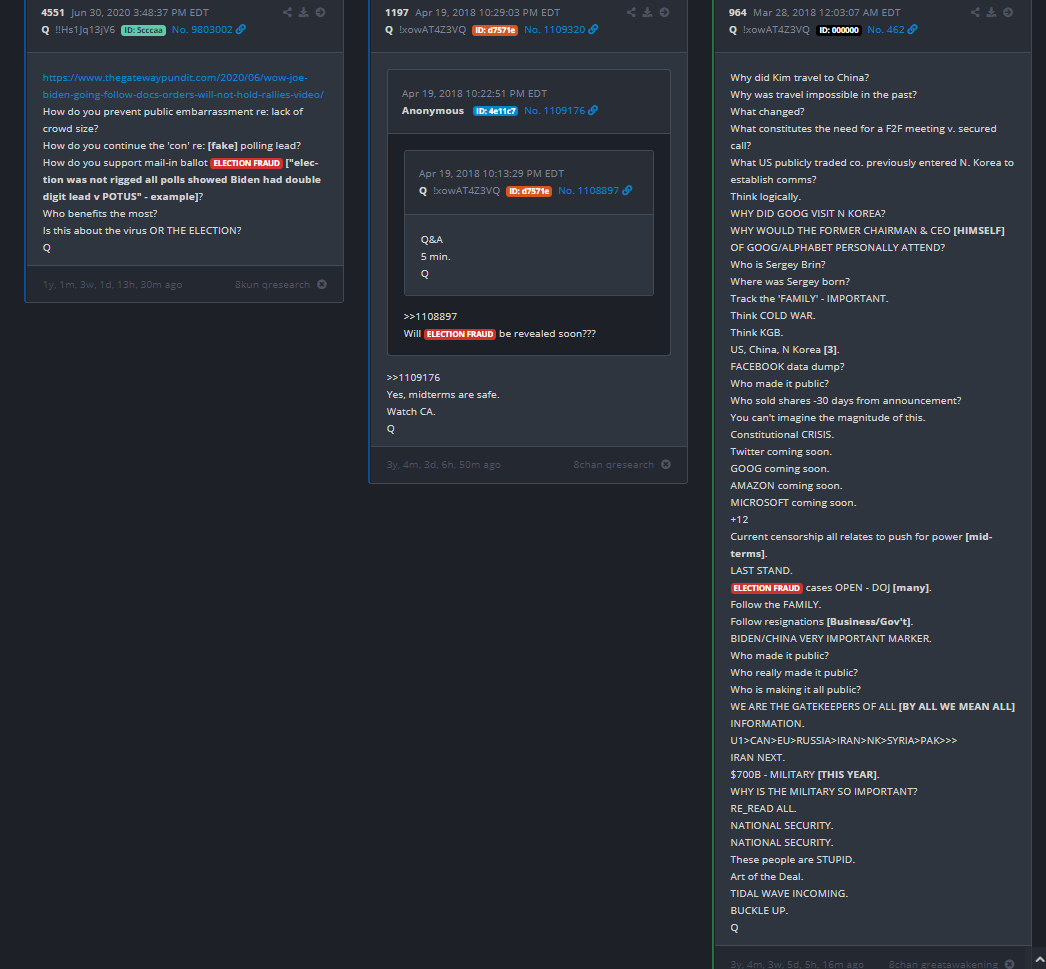This screenshot has height=969, width=1046.
Task: Click the scroll-to-top arrow
Action: pyautogui.click(x=1039, y=960)
